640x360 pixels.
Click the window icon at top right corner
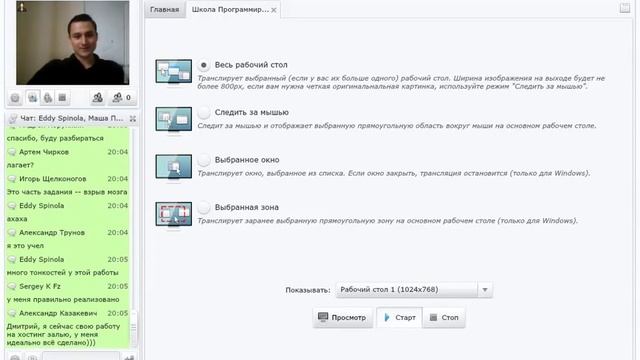tap(624, 8)
